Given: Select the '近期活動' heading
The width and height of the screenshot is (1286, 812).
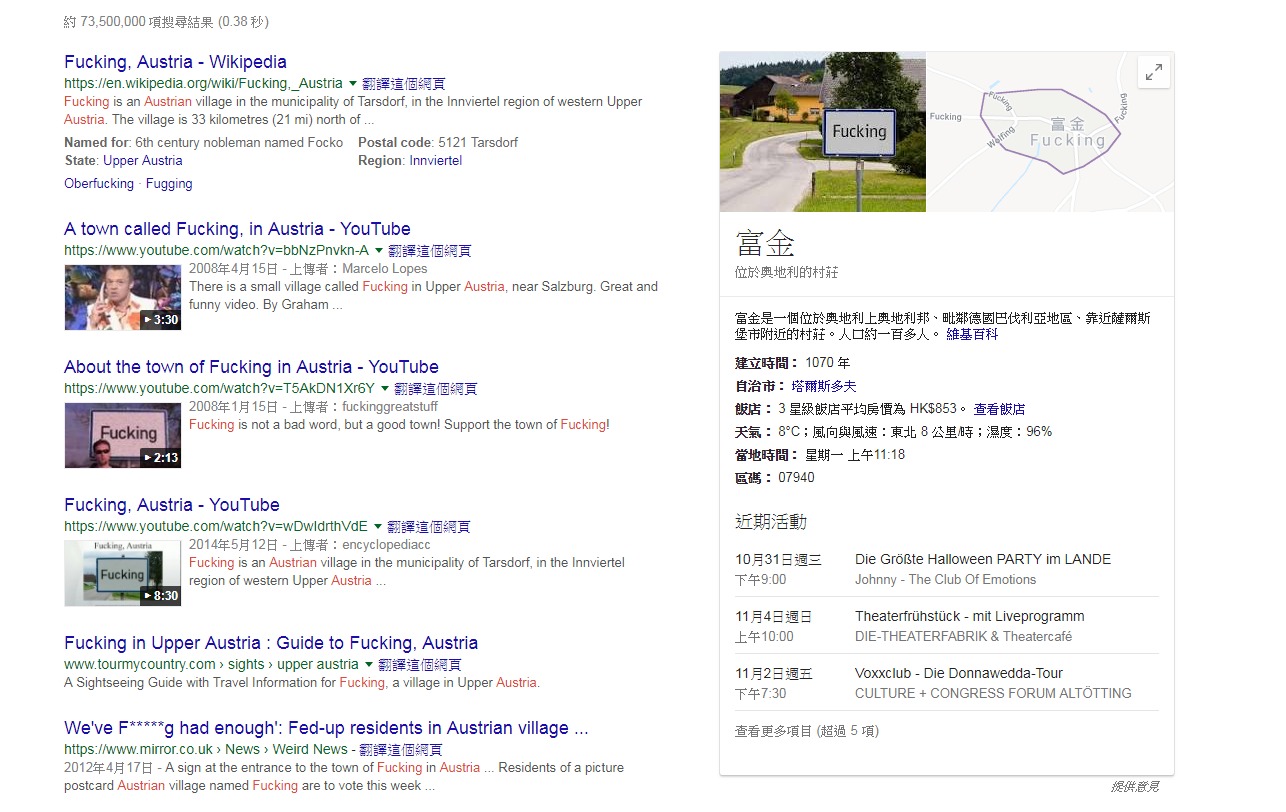Looking at the screenshot, I should tap(771, 521).
